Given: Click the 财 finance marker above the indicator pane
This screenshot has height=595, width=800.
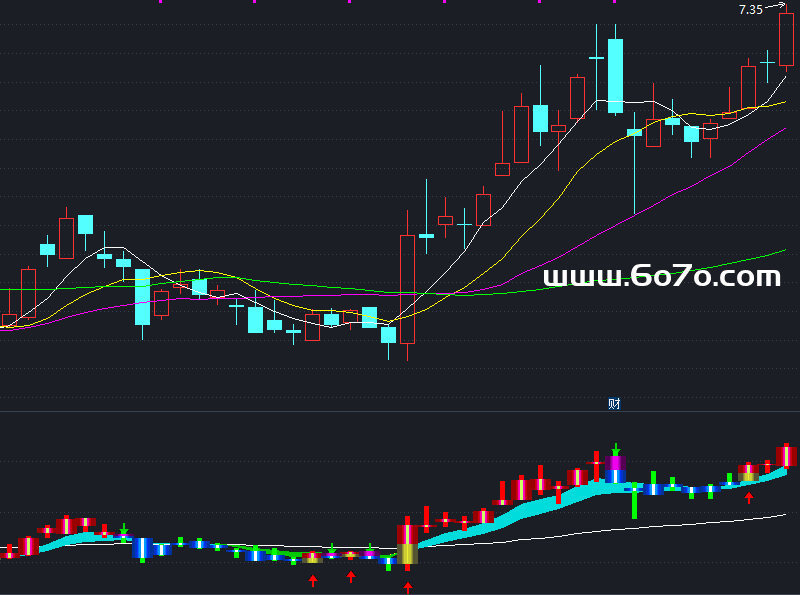Looking at the screenshot, I should coord(614,404).
